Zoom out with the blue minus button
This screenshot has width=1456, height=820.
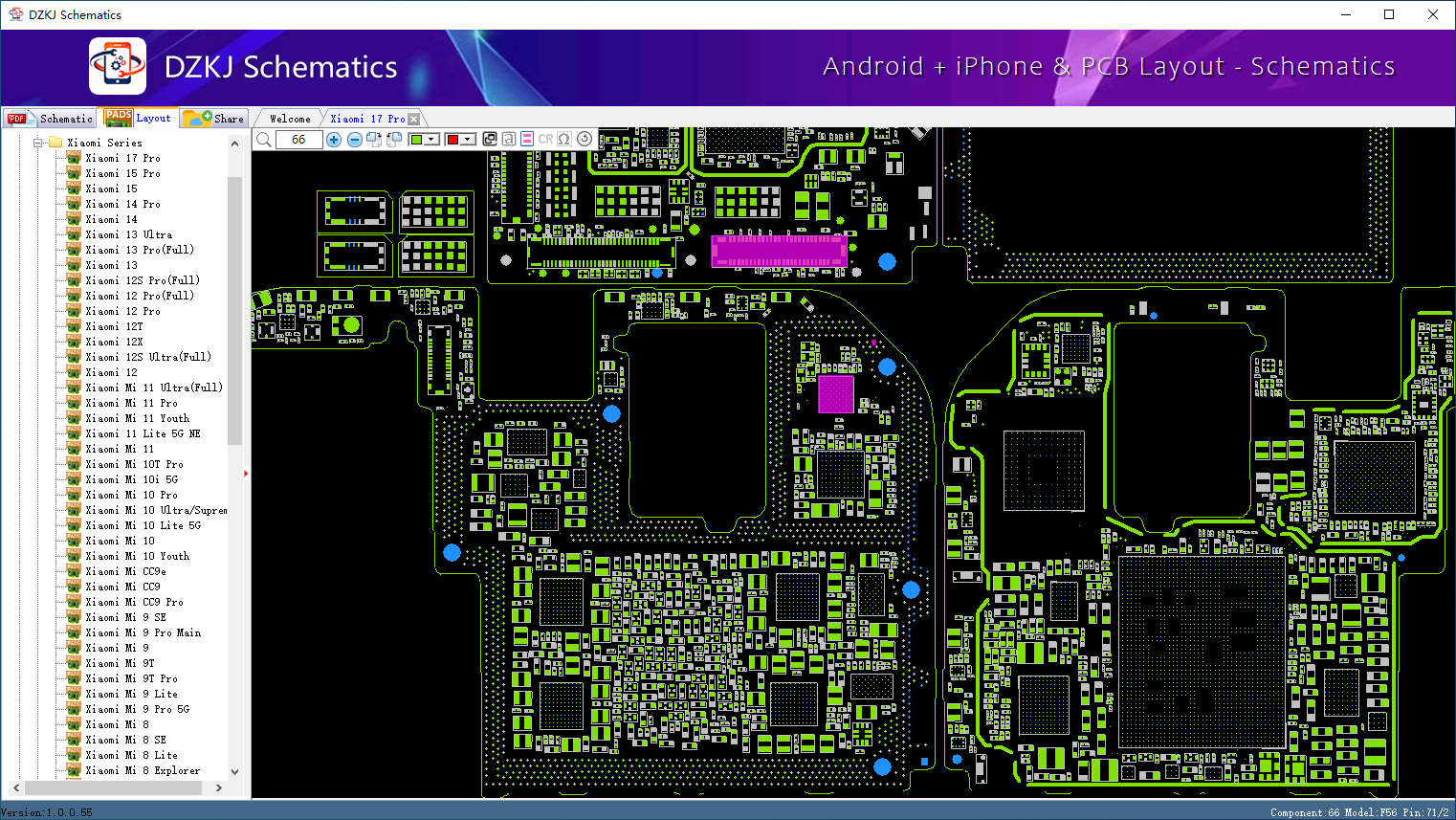point(354,140)
